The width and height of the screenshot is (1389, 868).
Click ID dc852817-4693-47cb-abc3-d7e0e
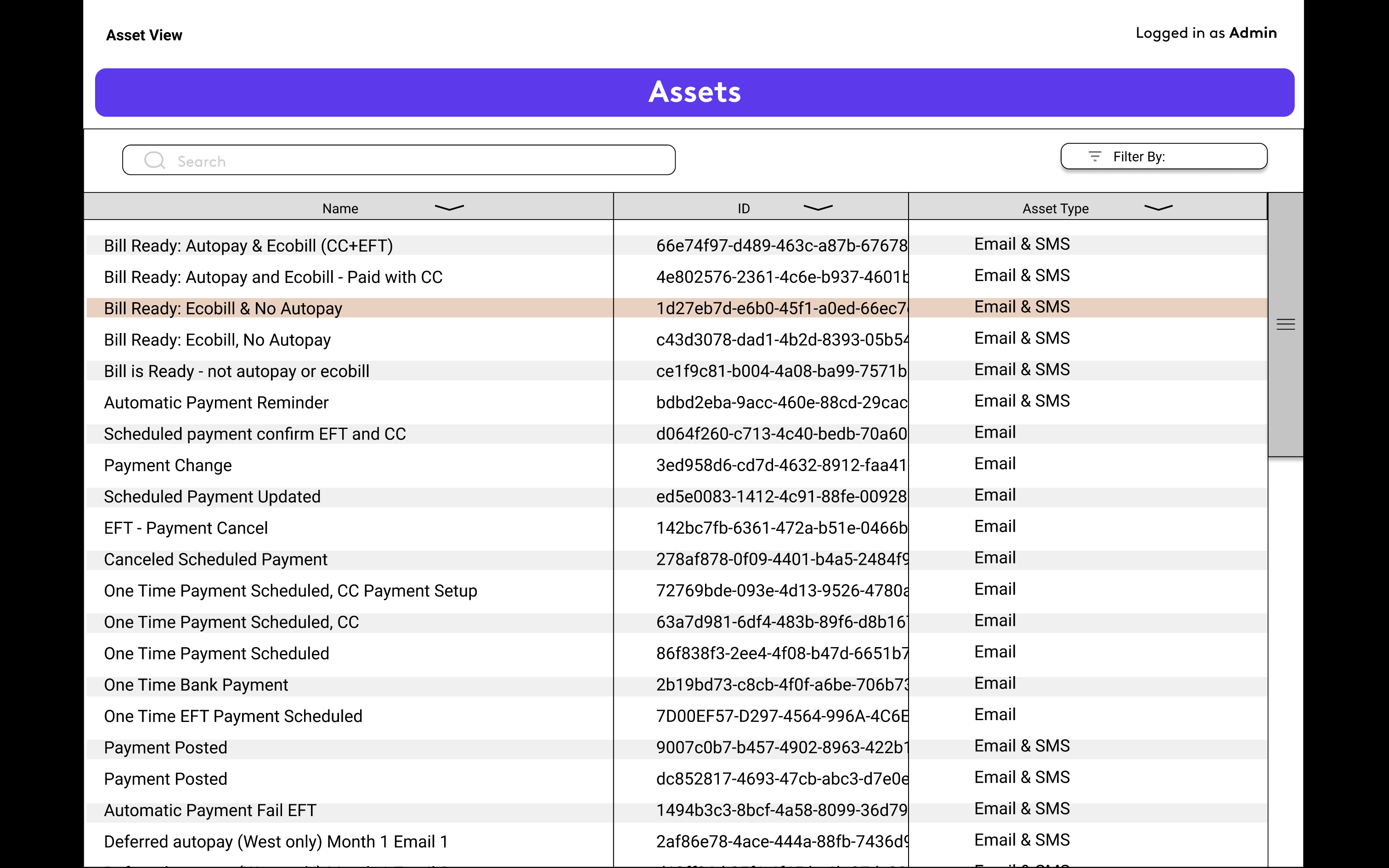(x=782, y=778)
